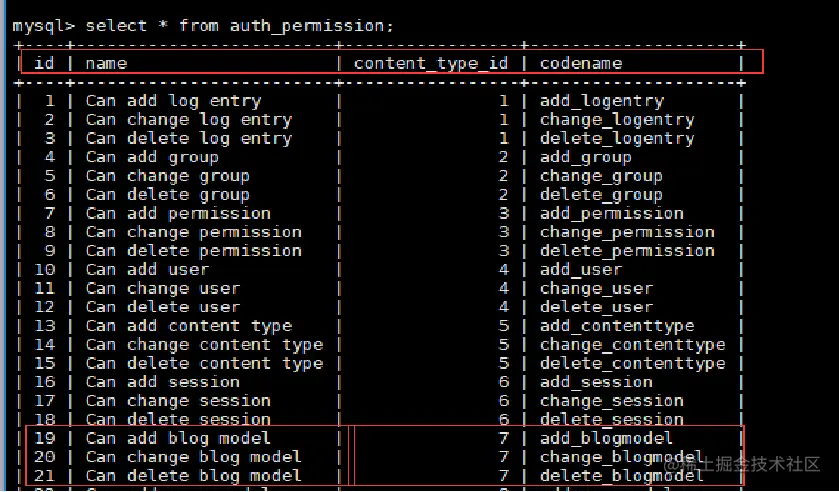The width and height of the screenshot is (839, 492).
Task: Click the 'Can add log entry' cell
Action: point(173,101)
